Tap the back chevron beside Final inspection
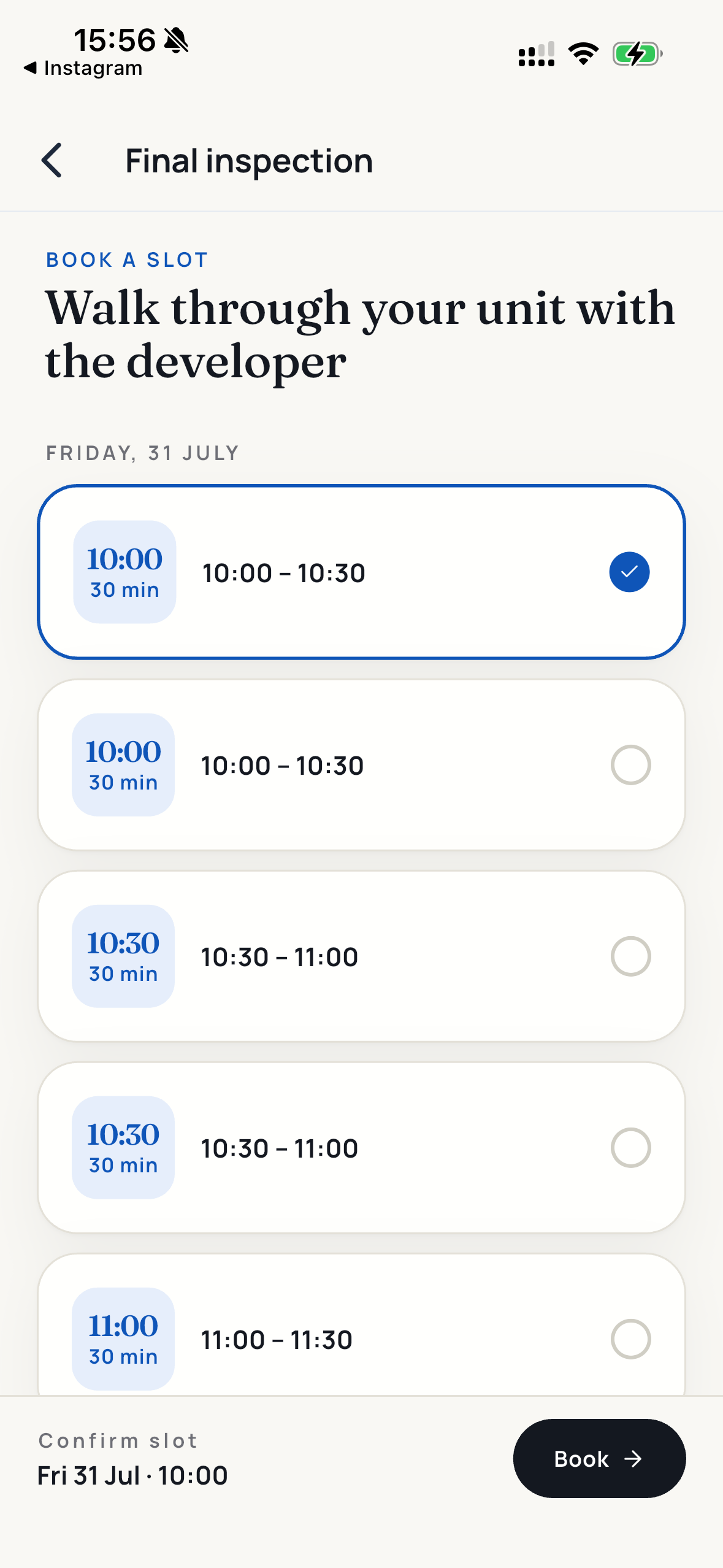Image resolution: width=723 pixels, height=1568 pixels. [x=52, y=161]
